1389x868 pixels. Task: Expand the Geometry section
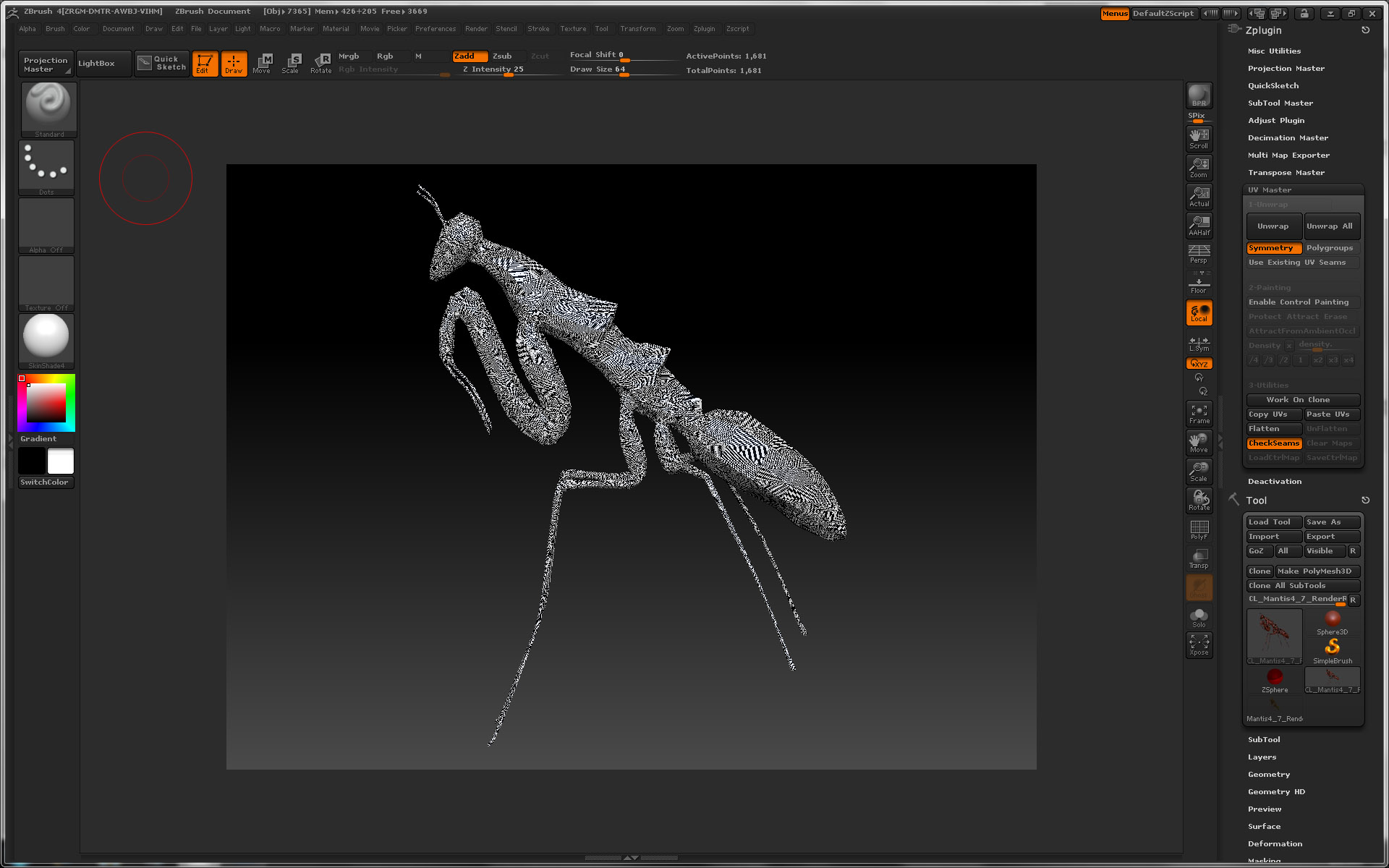point(1268,774)
